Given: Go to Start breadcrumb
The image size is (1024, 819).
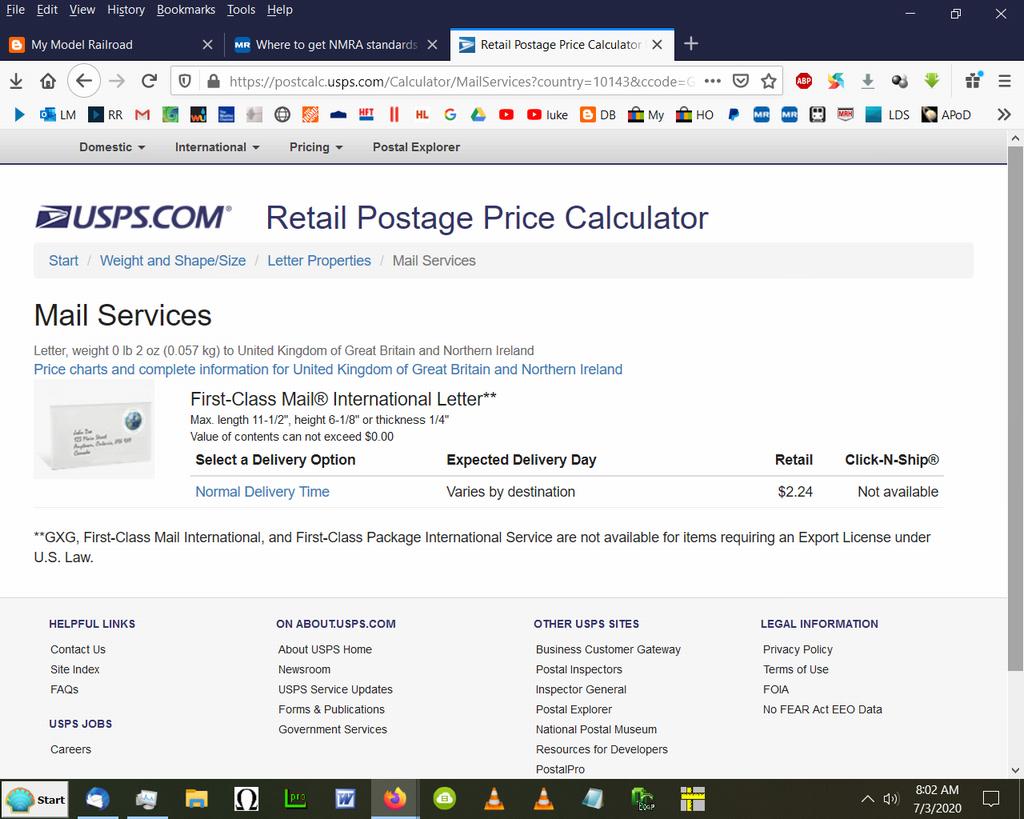Looking at the screenshot, I should 63,261.
